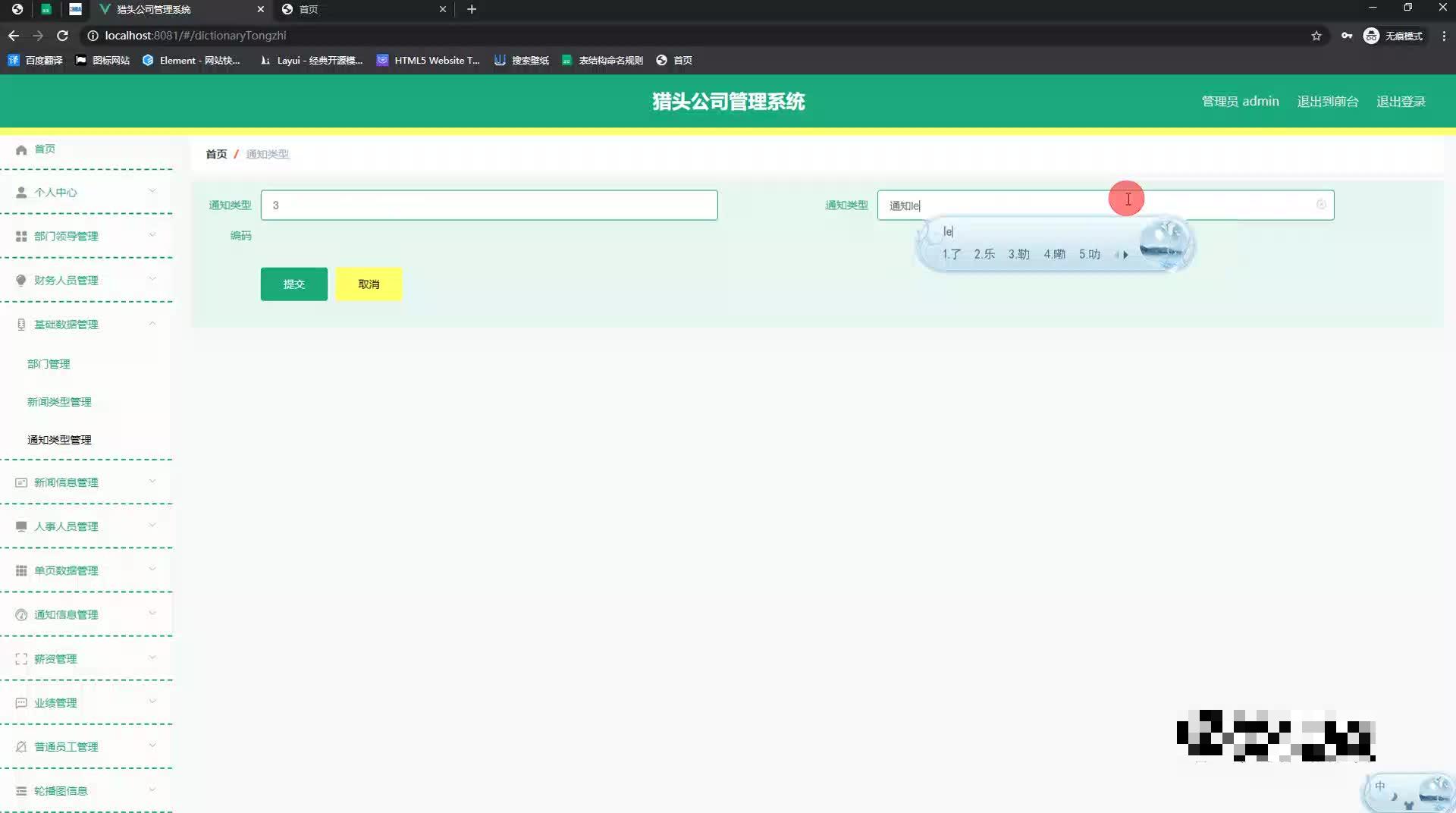
Task: Click the key icon in the address bar
Action: (x=1348, y=35)
